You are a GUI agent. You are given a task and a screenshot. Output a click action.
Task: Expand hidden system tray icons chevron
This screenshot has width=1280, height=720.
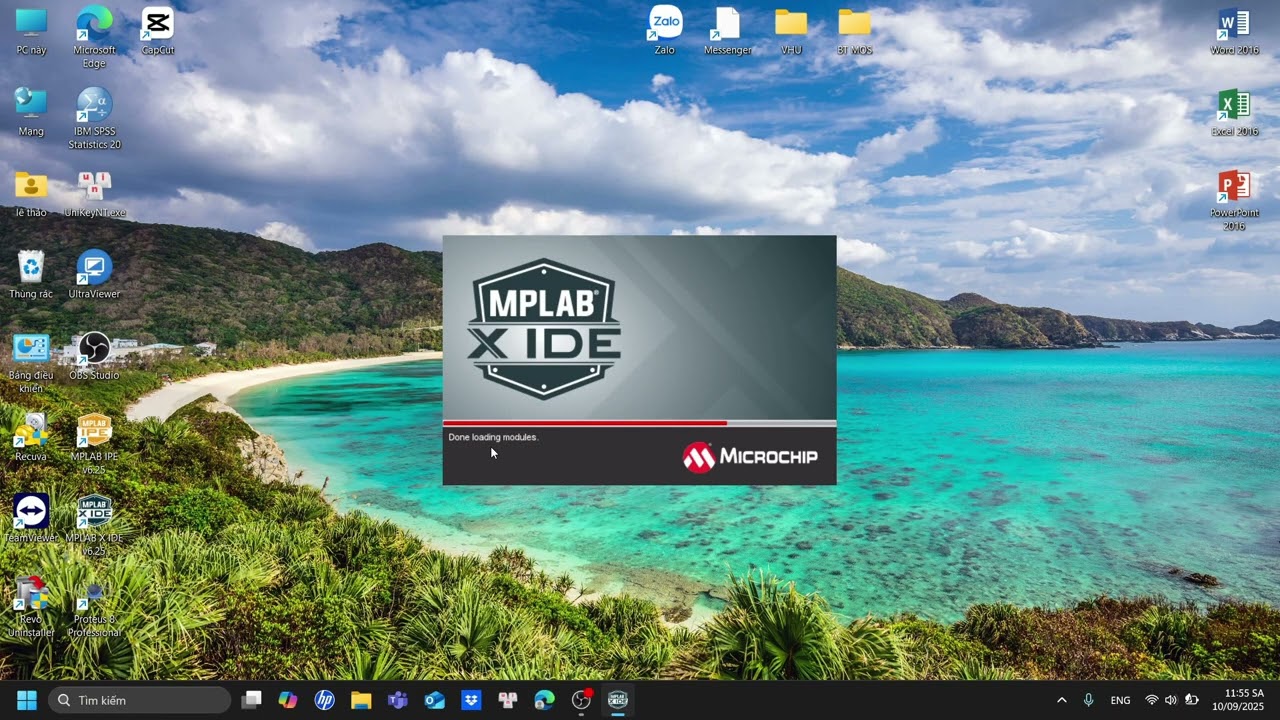pyautogui.click(x=1061, y=700)
